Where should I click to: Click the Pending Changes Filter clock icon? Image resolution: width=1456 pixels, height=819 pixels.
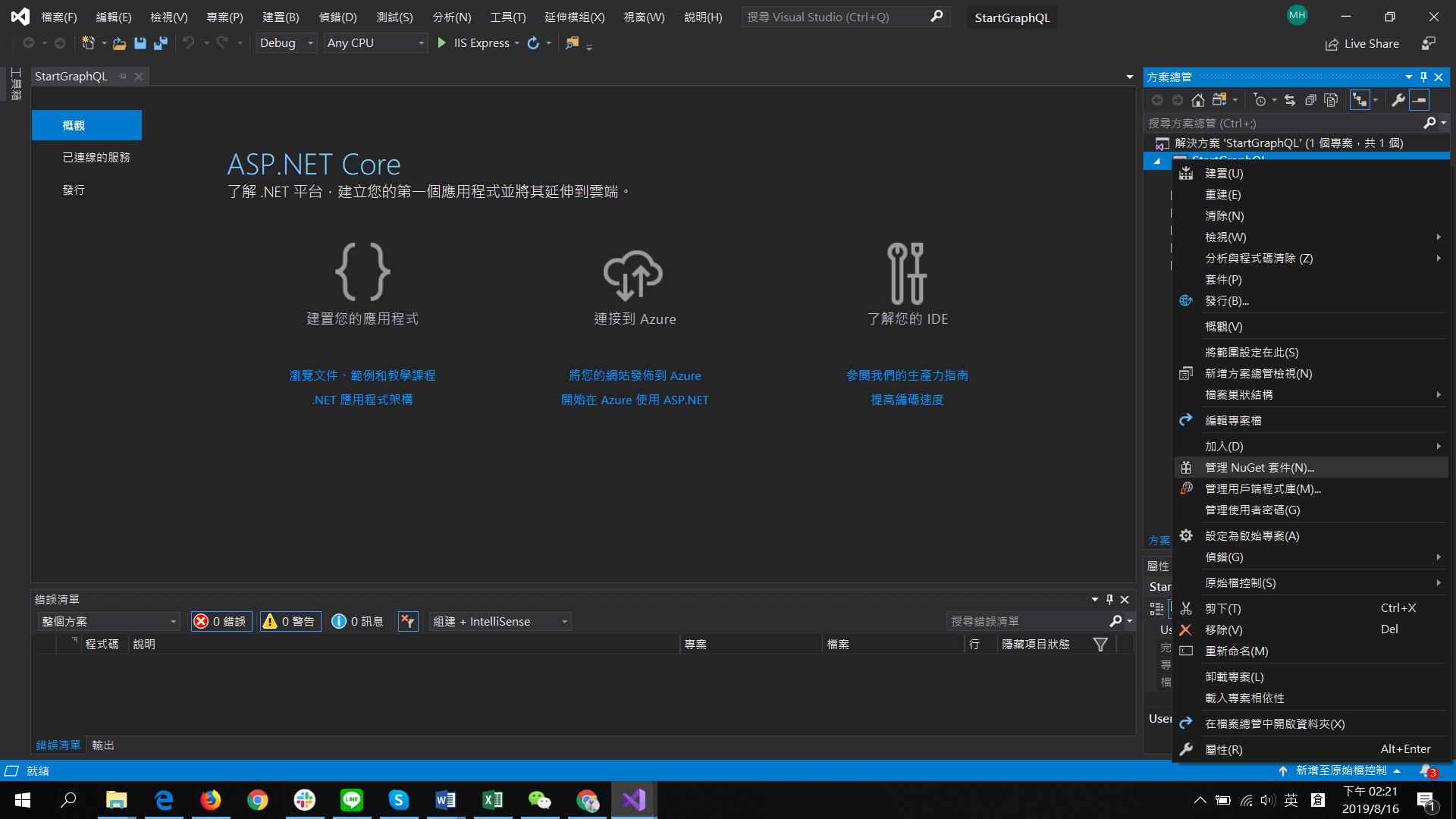[x=1260, y=100]
